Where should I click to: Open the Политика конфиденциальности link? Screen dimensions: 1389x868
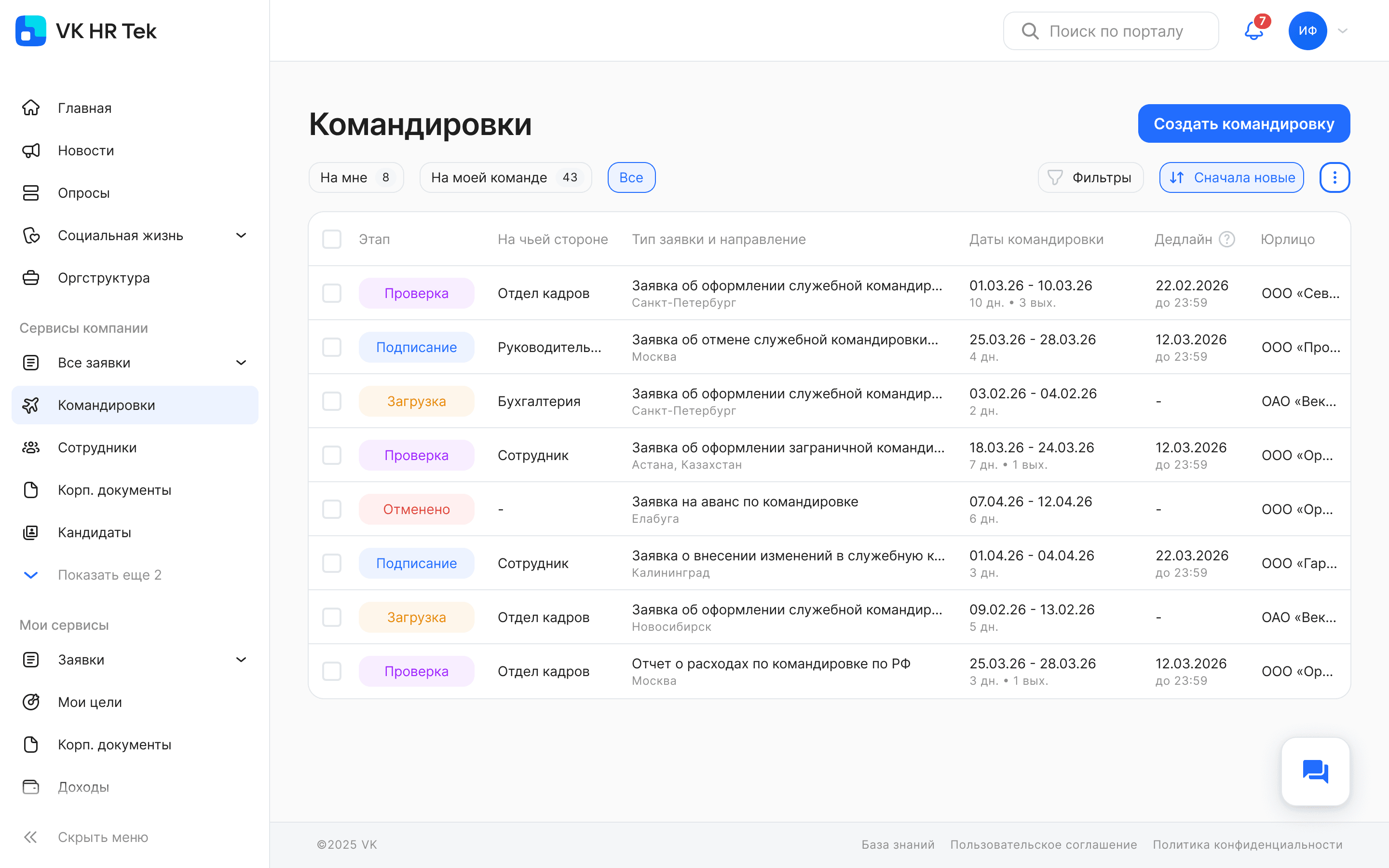[1248, 845]
